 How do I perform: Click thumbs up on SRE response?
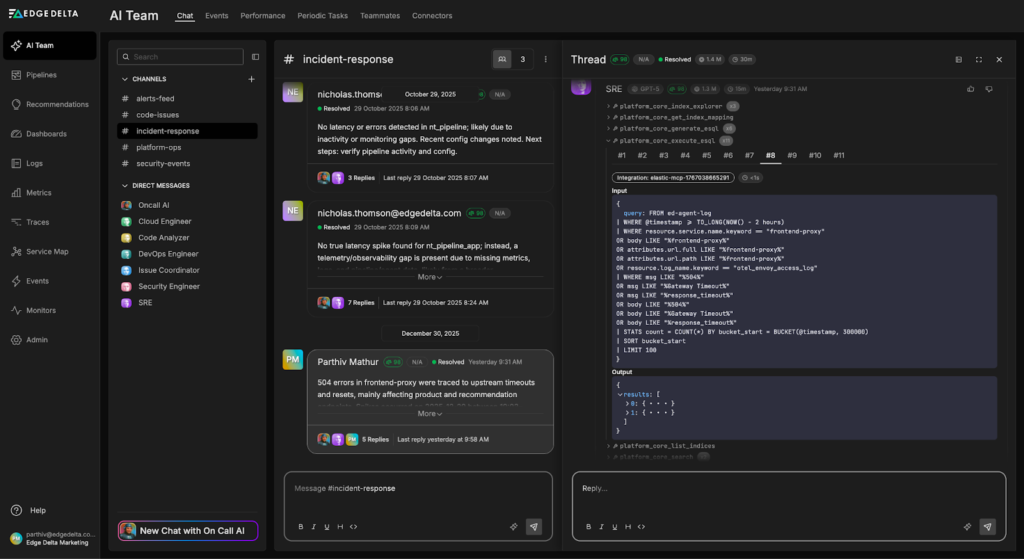[x=970, y=89]
